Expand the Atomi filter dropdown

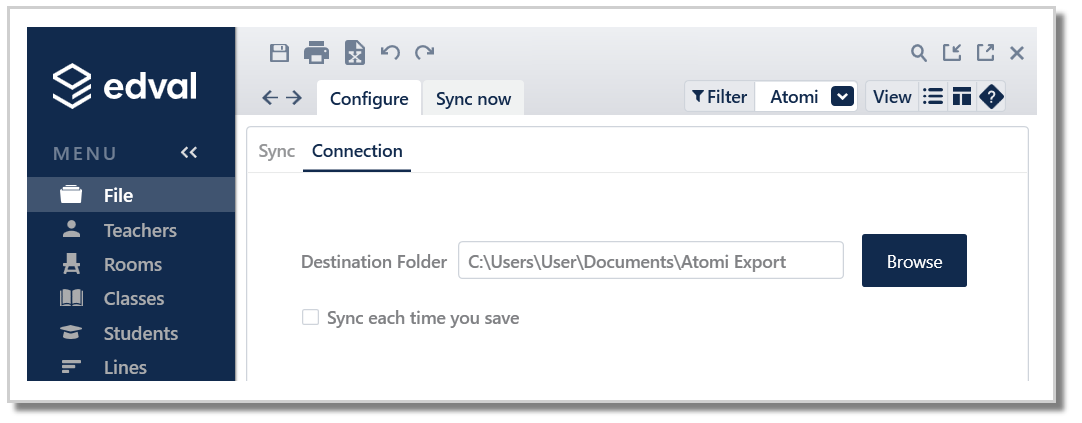(x=842, y=97)
